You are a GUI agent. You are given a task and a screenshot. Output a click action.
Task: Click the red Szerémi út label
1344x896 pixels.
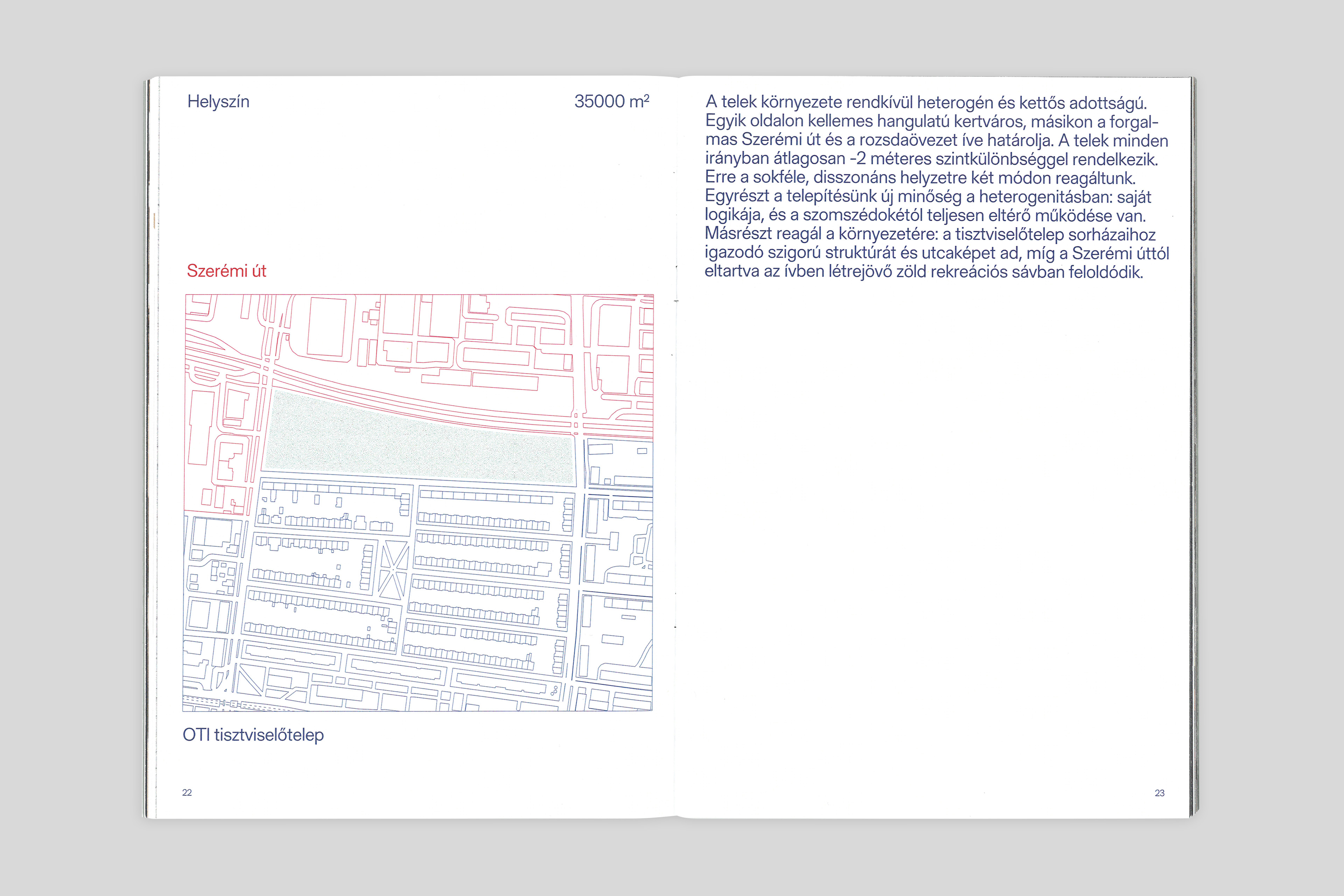click(226, 271)
